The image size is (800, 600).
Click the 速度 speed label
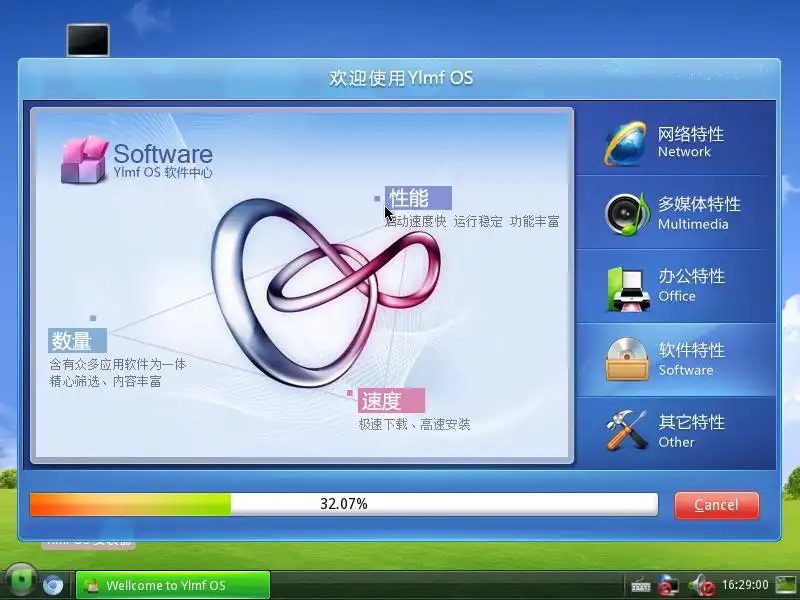pyautogui.click(x=391, y=401)
